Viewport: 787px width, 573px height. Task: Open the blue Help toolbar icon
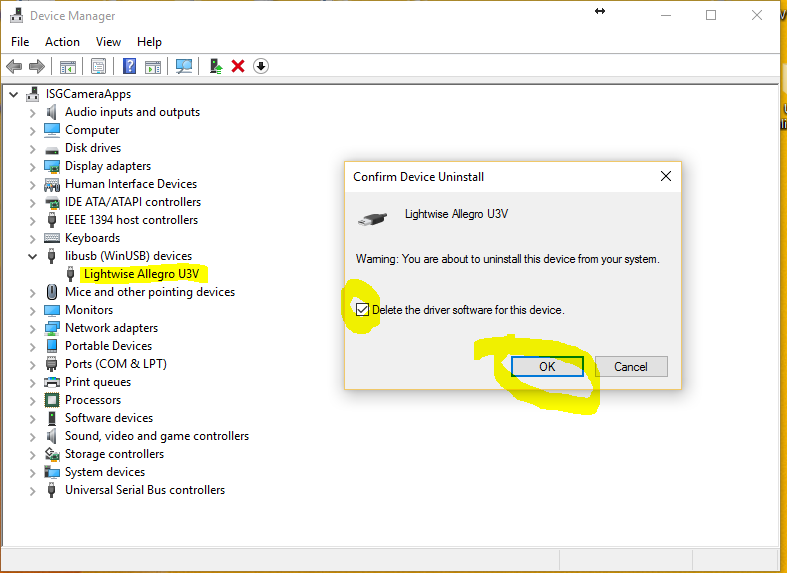tap(129, 66)
